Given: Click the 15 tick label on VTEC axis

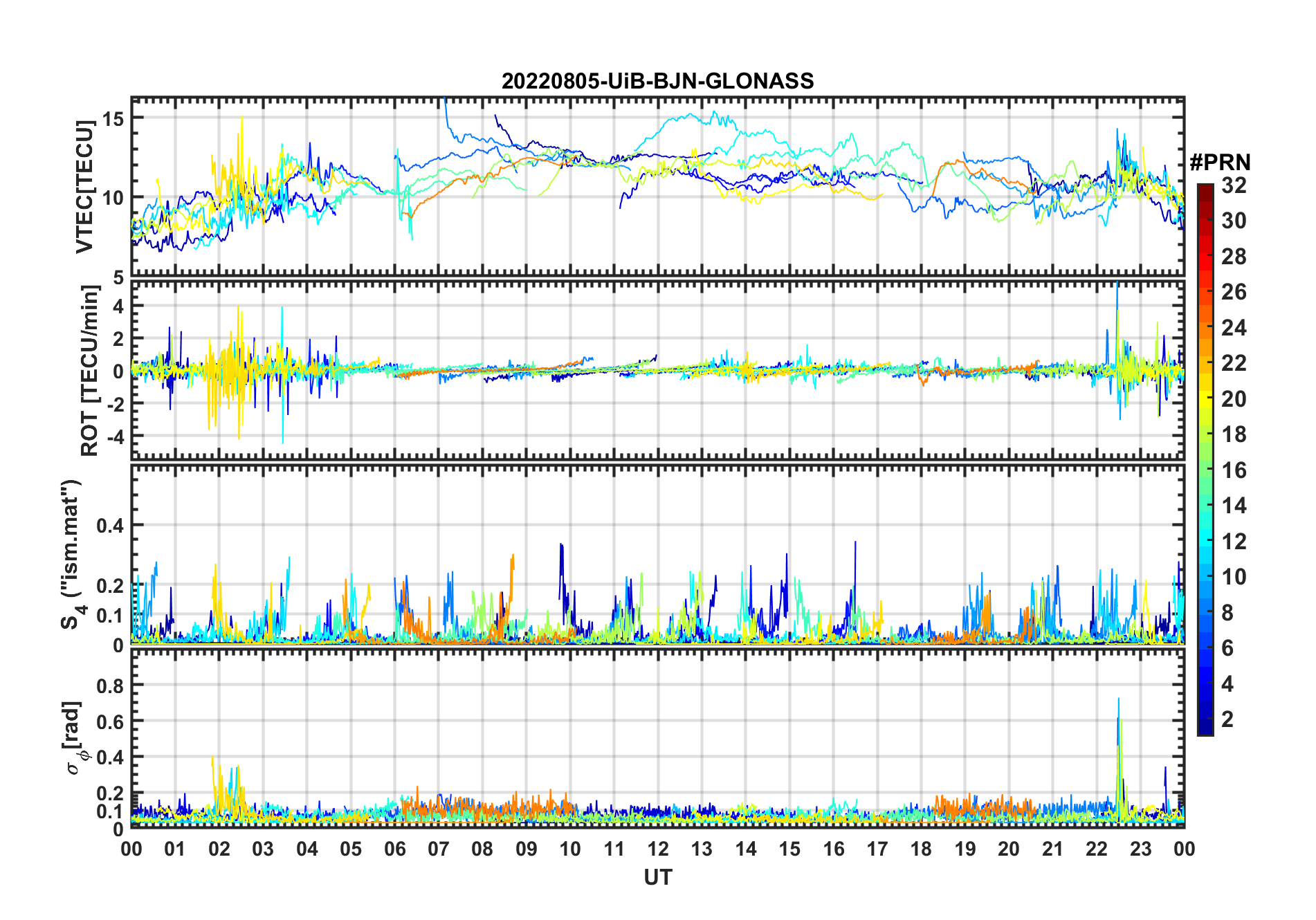Looking at the screenshot, I should click(x=113, y=119).
